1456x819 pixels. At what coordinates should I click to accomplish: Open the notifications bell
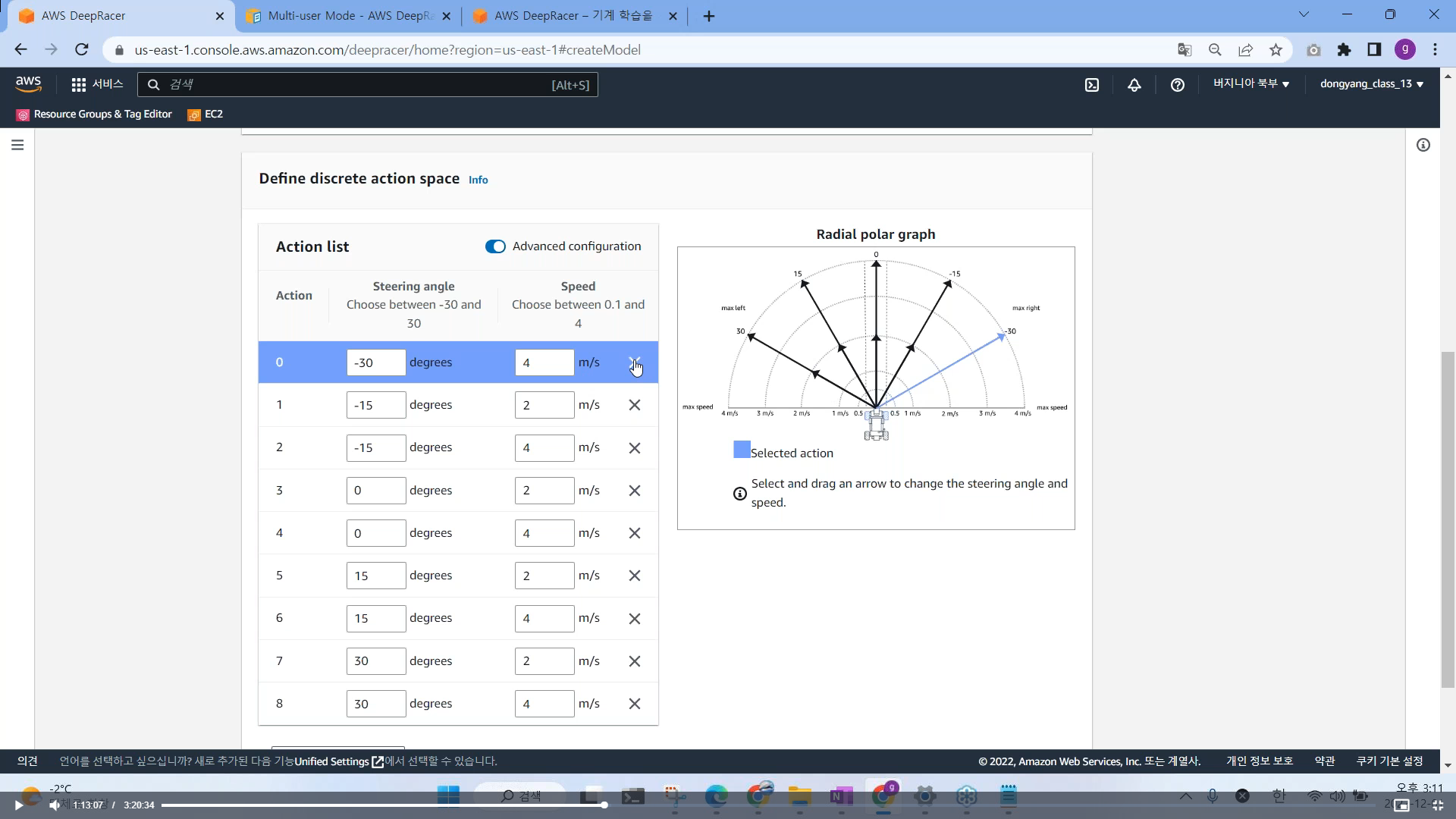[x=1134, y=85]
